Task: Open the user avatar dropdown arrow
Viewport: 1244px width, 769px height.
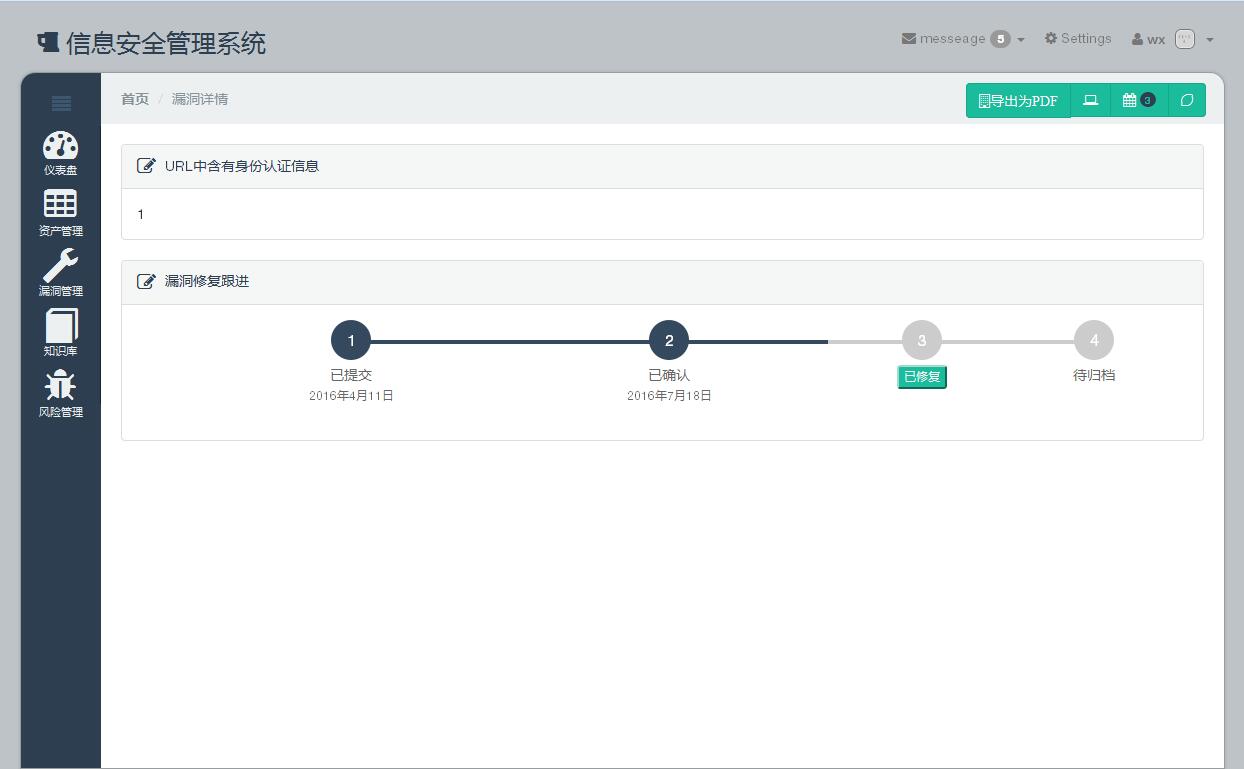Action: (1209, 40)
